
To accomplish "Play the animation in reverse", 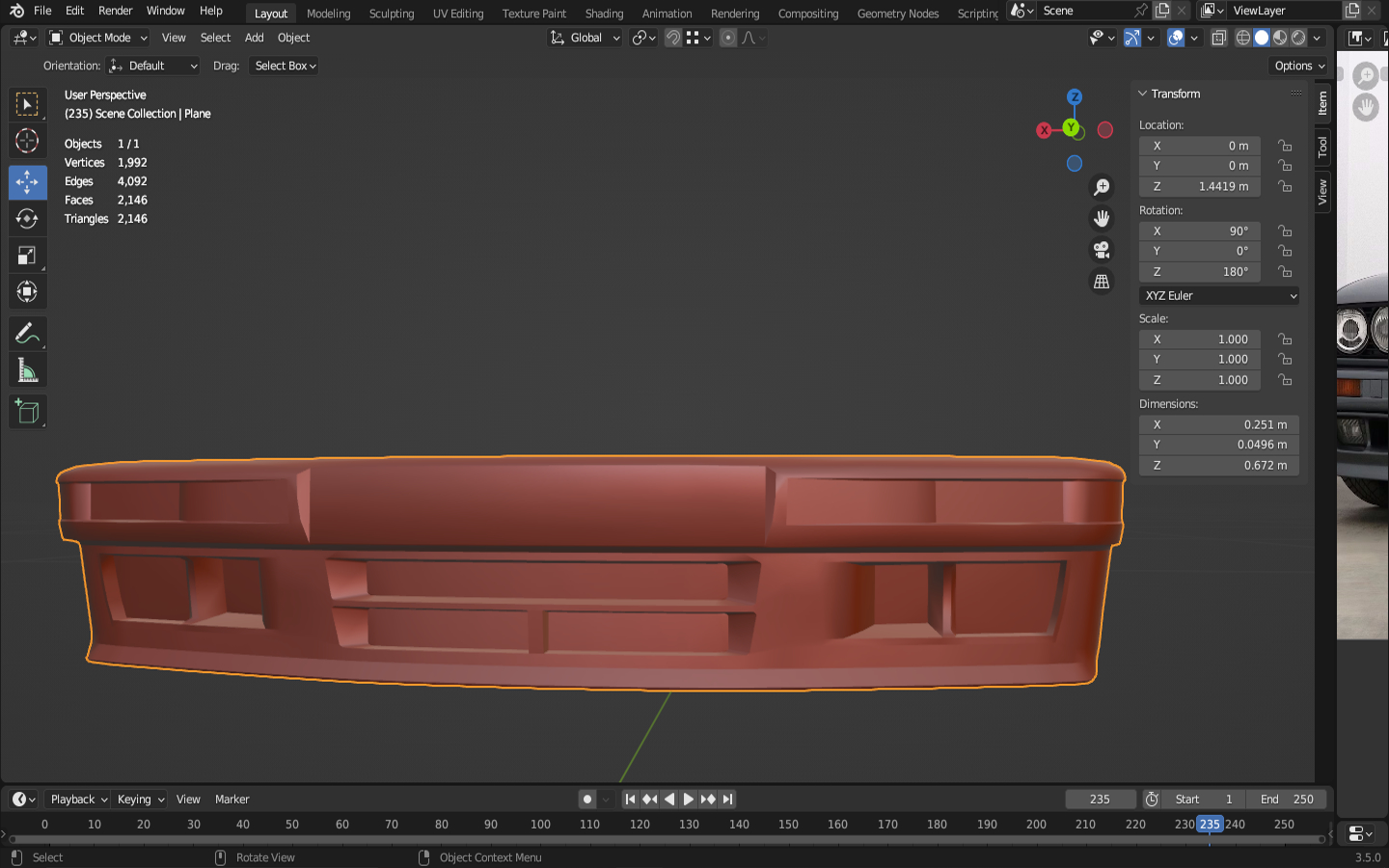I will point(669,800).
